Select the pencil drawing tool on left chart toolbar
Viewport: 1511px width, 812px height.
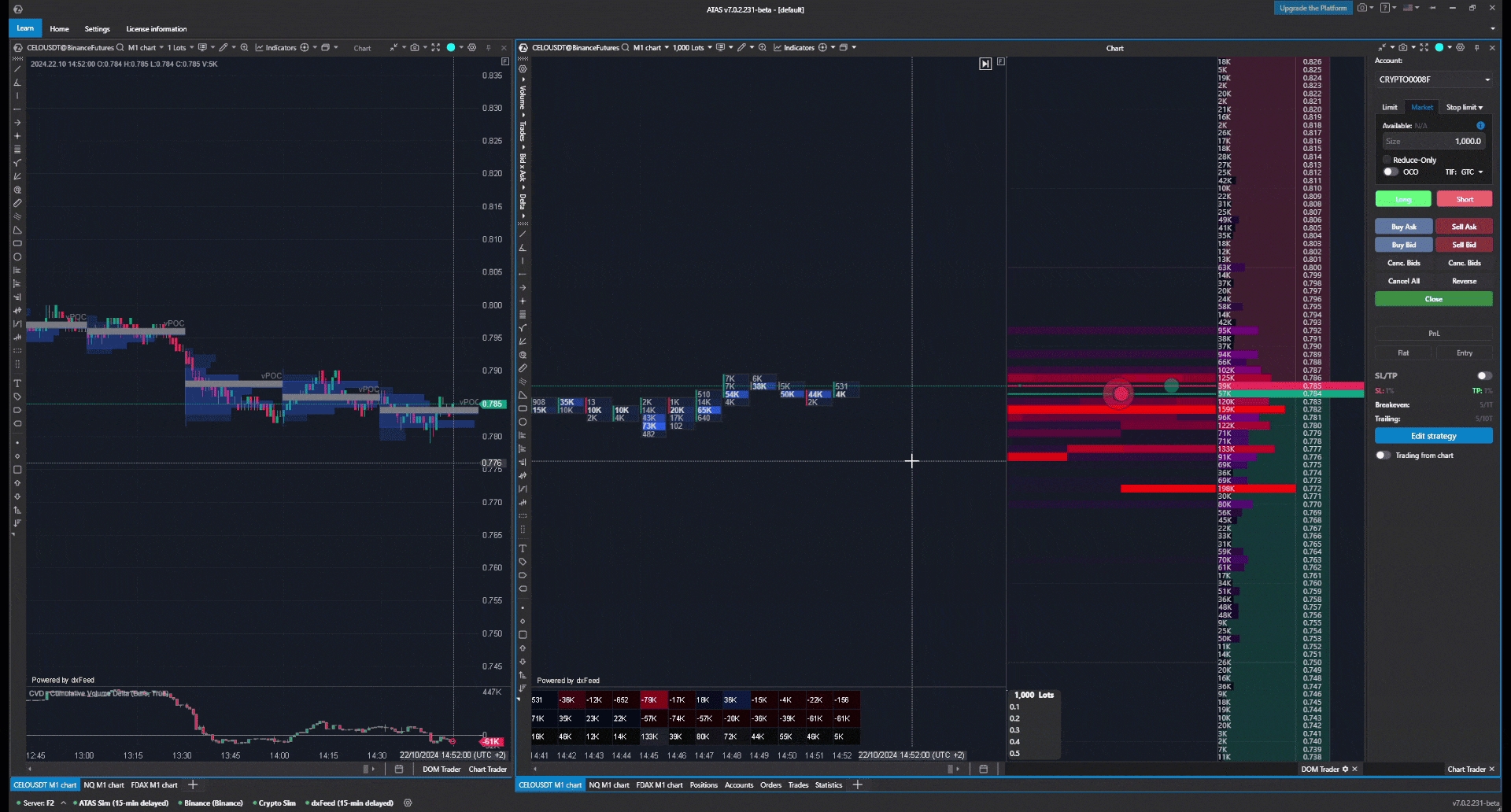click(224, 48)
